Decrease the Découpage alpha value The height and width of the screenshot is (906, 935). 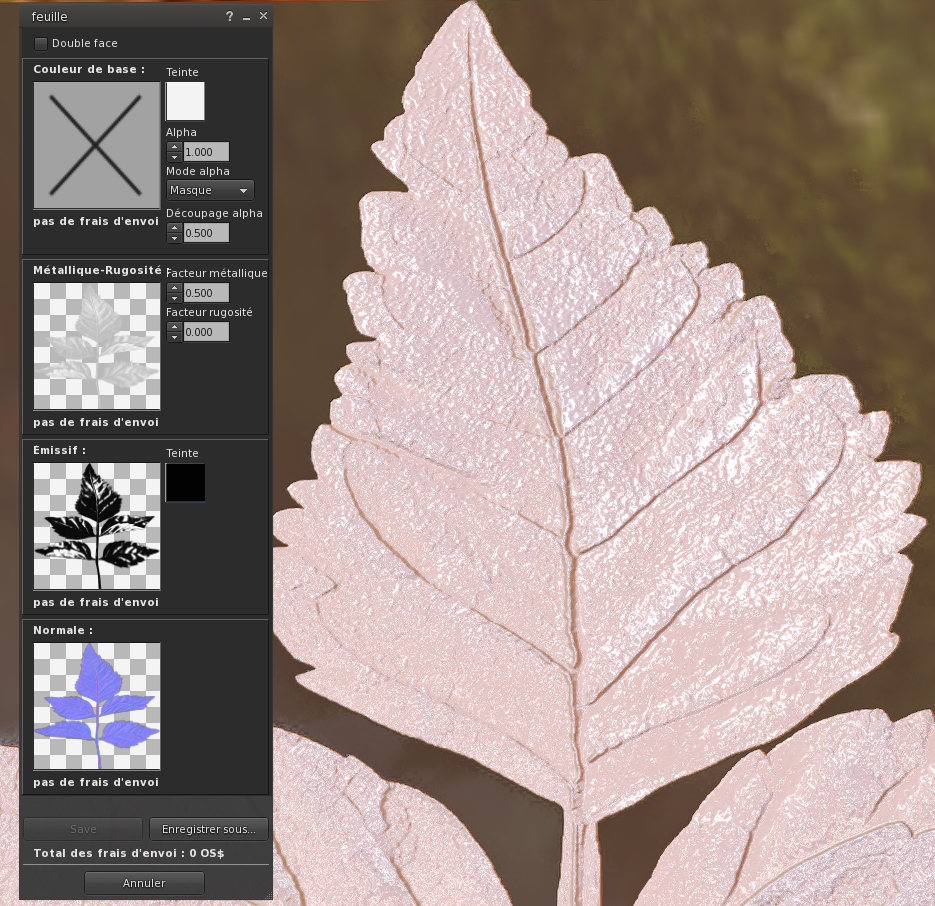[x=174, y=238]
